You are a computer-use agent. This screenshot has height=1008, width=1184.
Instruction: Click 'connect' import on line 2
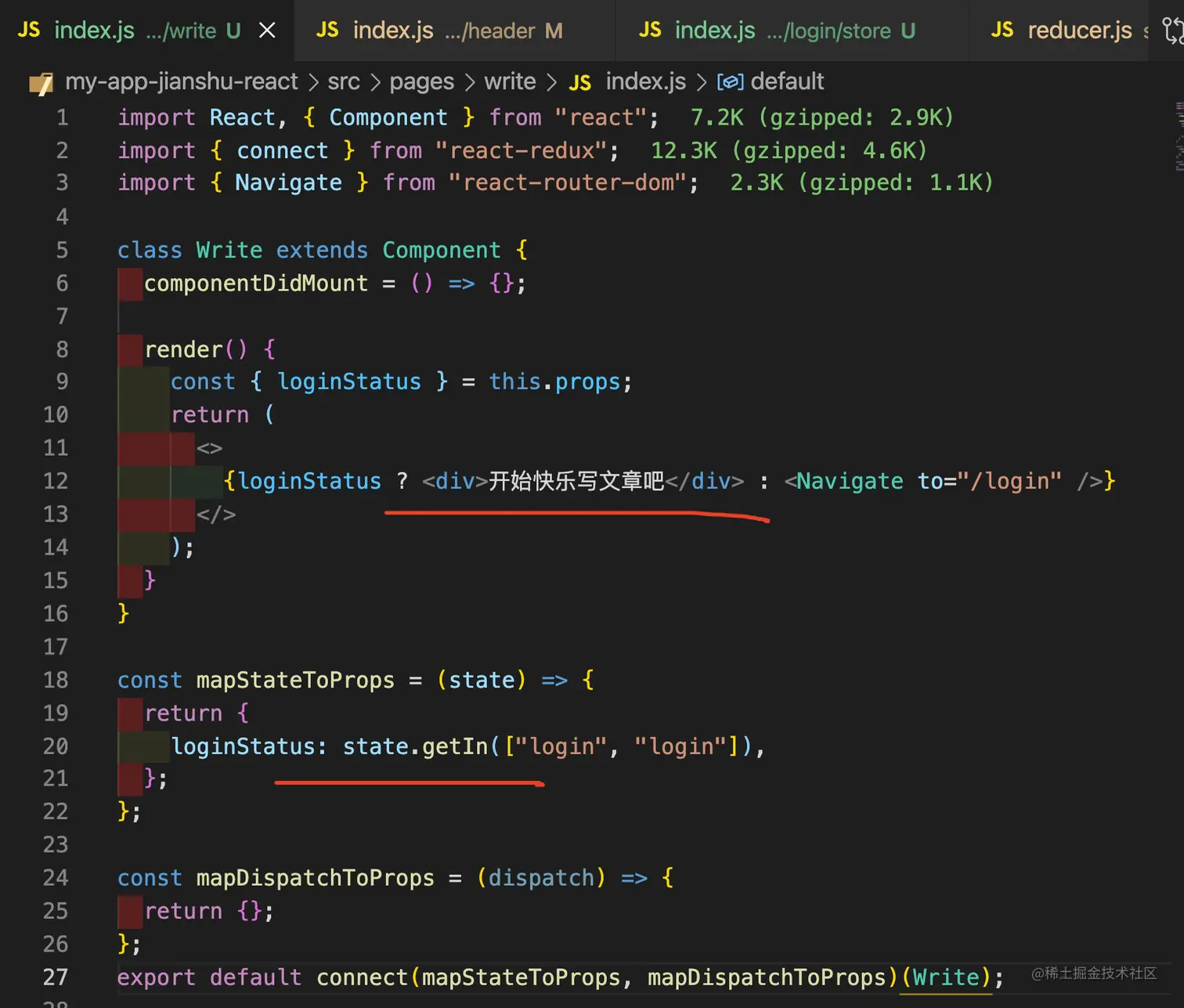(x=283, y=150)
